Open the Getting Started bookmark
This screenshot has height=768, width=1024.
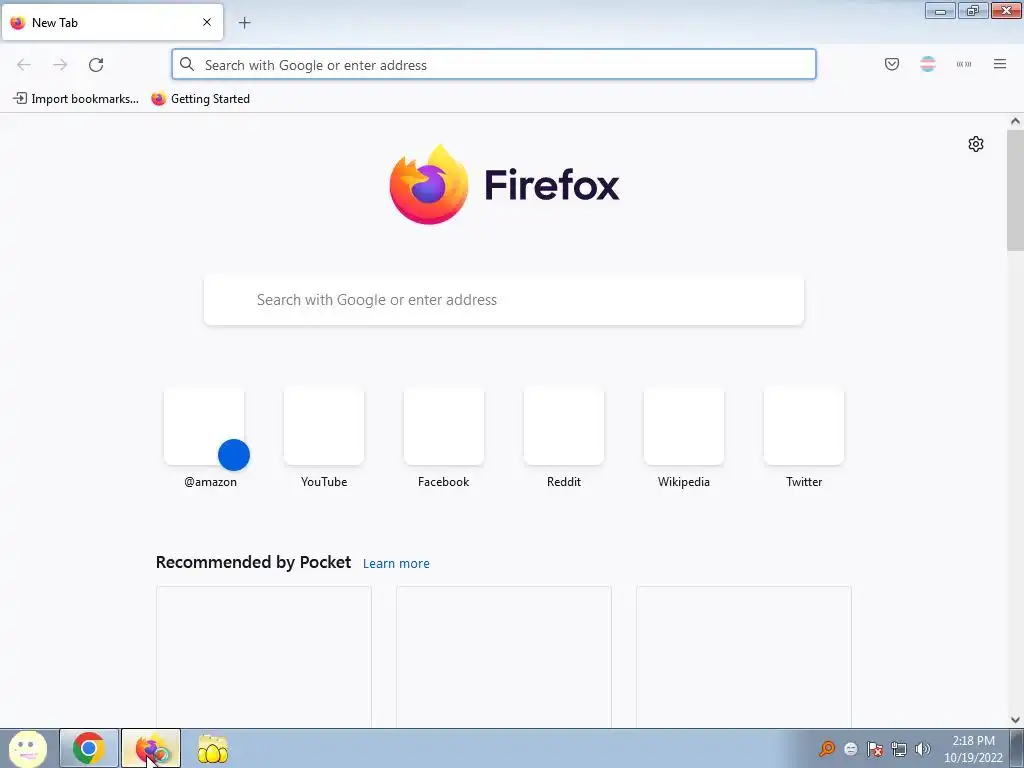coord(200,99)
